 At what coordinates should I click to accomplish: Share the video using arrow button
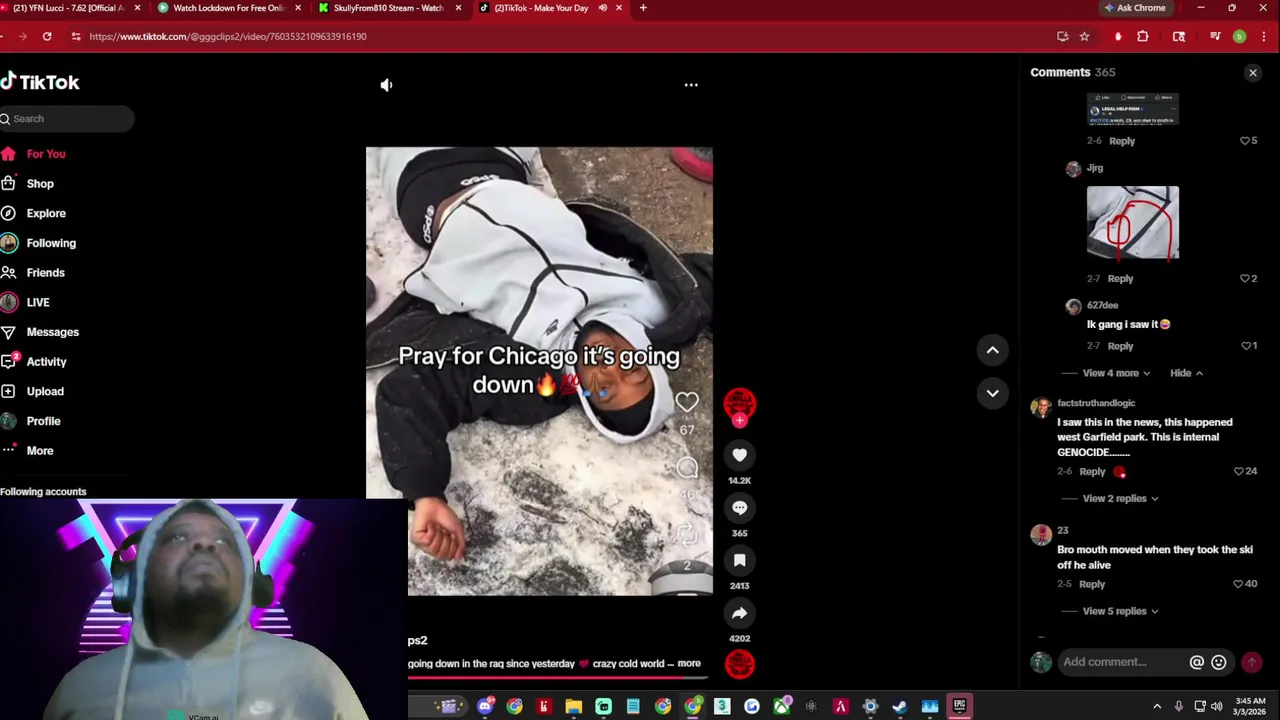tap(740, 613)
